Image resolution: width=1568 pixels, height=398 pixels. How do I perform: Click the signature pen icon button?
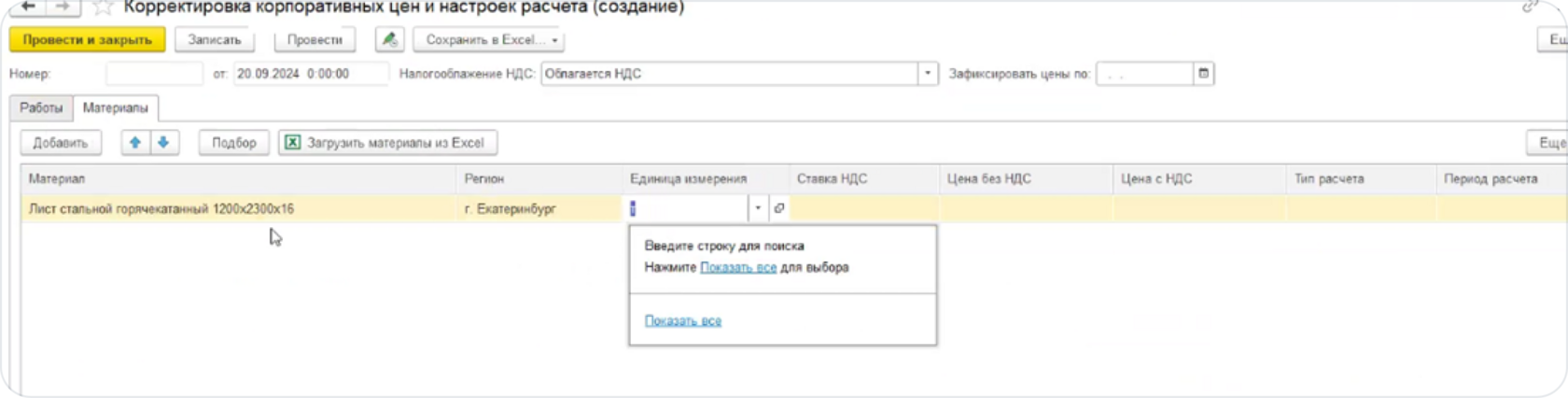[390, 40]
